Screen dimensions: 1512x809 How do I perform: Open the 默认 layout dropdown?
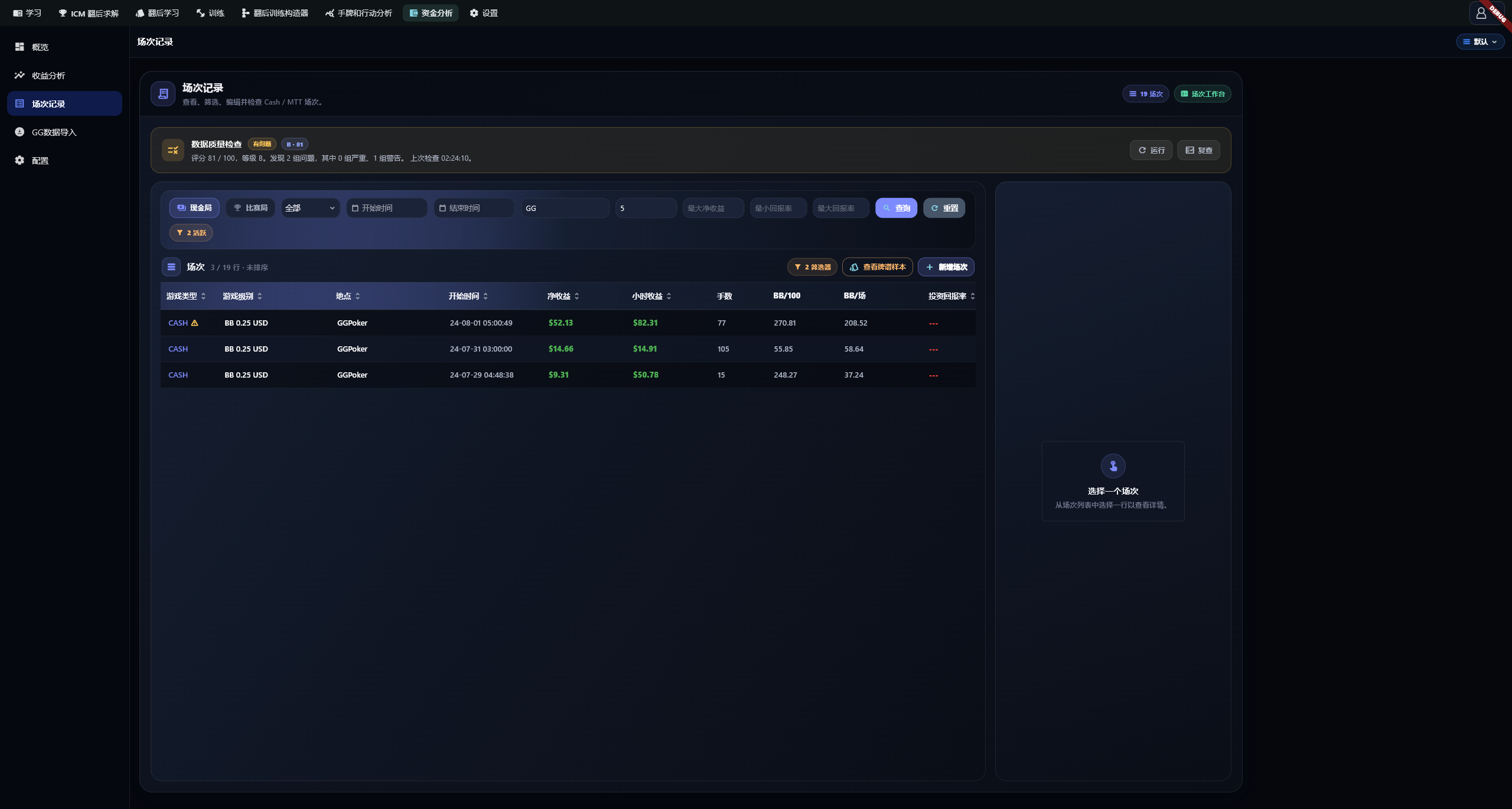[x=1480, y=42]
